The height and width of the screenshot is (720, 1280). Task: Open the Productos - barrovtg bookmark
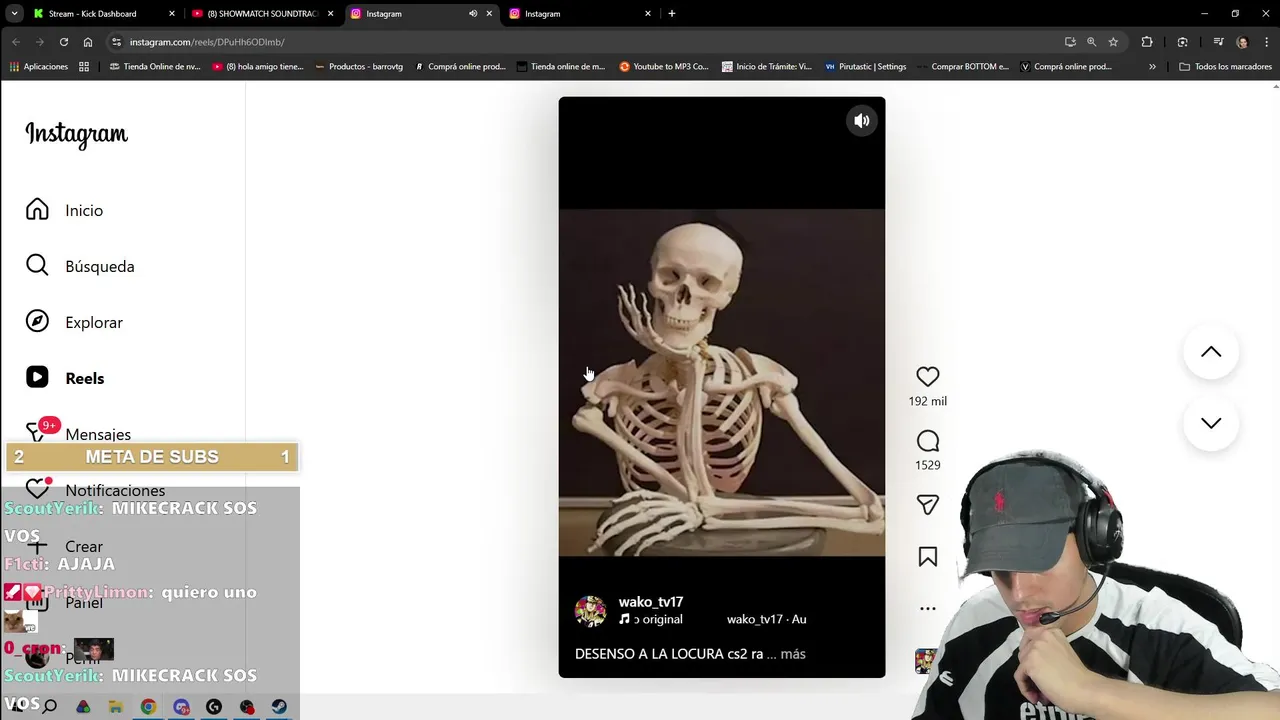(359, 67)
